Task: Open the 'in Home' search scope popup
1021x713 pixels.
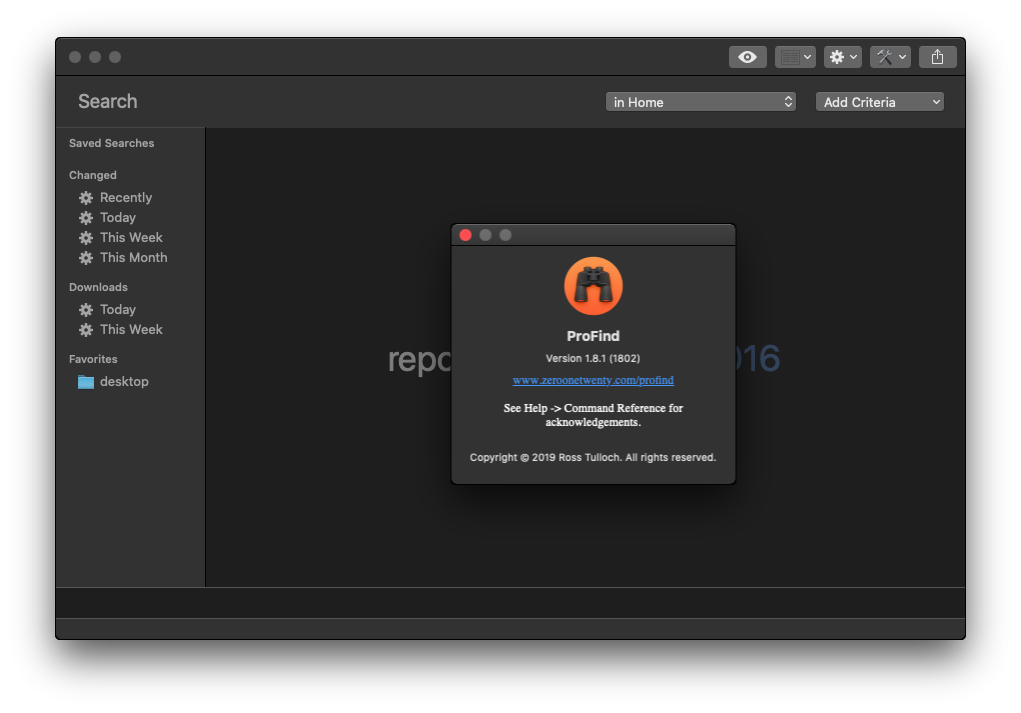Action: tap(701, 102)
